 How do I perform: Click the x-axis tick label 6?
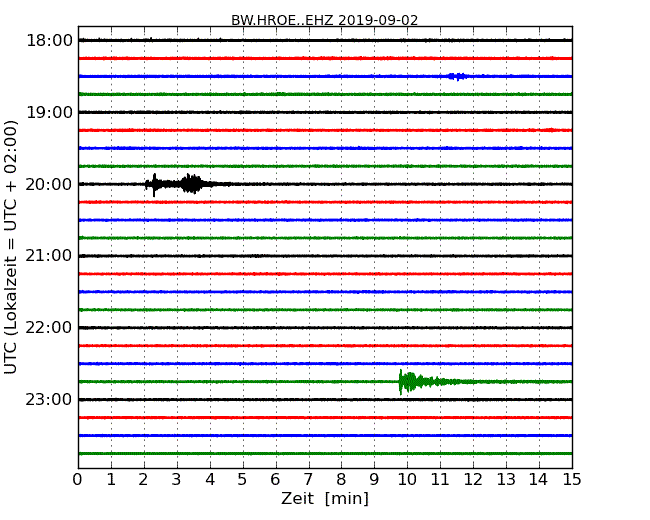pos(275,479)
